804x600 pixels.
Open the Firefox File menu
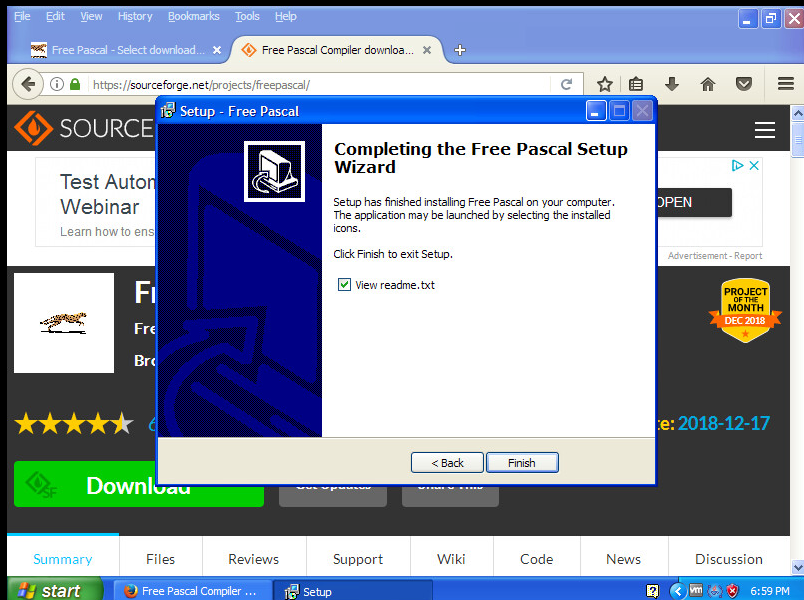tap(22, 16)
